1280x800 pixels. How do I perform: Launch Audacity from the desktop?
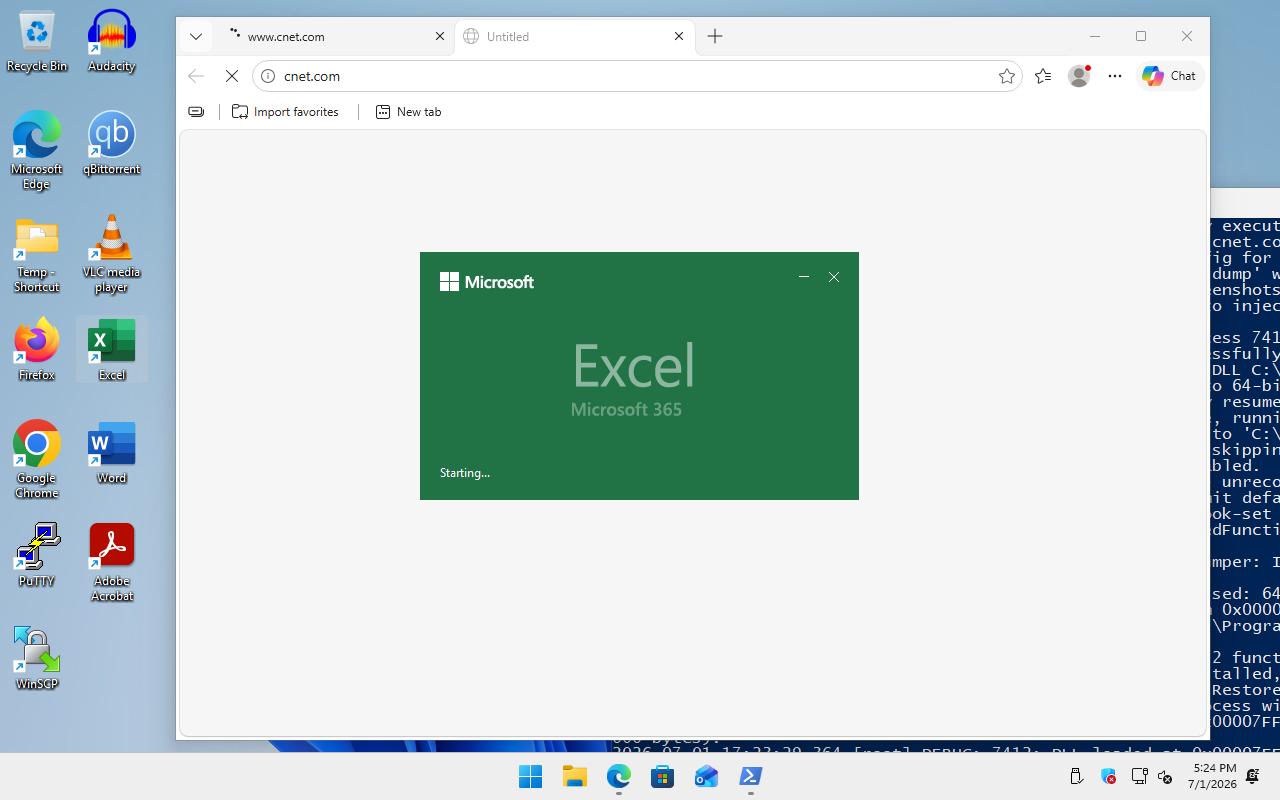tap(111, 42)
